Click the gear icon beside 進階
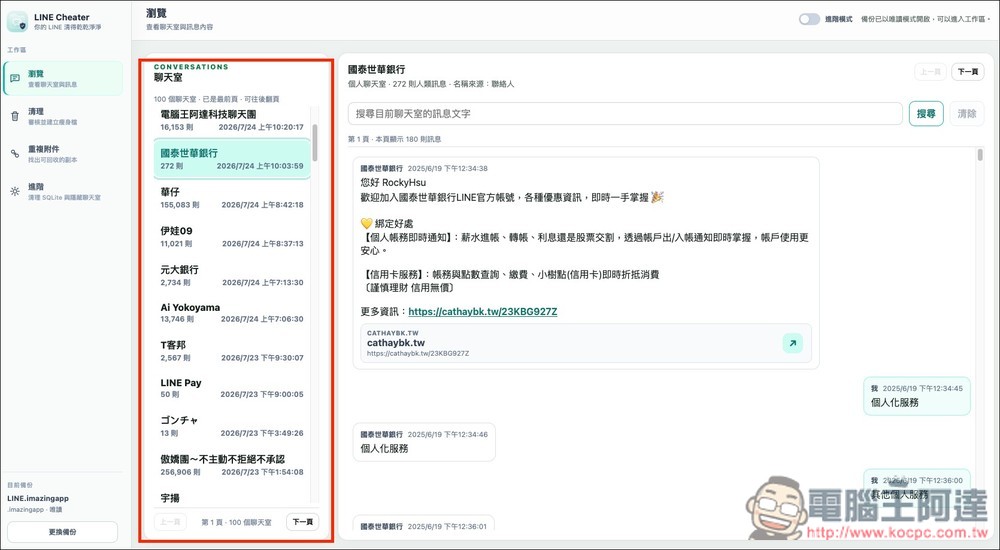The width and height of the screenshot is (1000, 550). pyautogui.click(x=15, y=191)
